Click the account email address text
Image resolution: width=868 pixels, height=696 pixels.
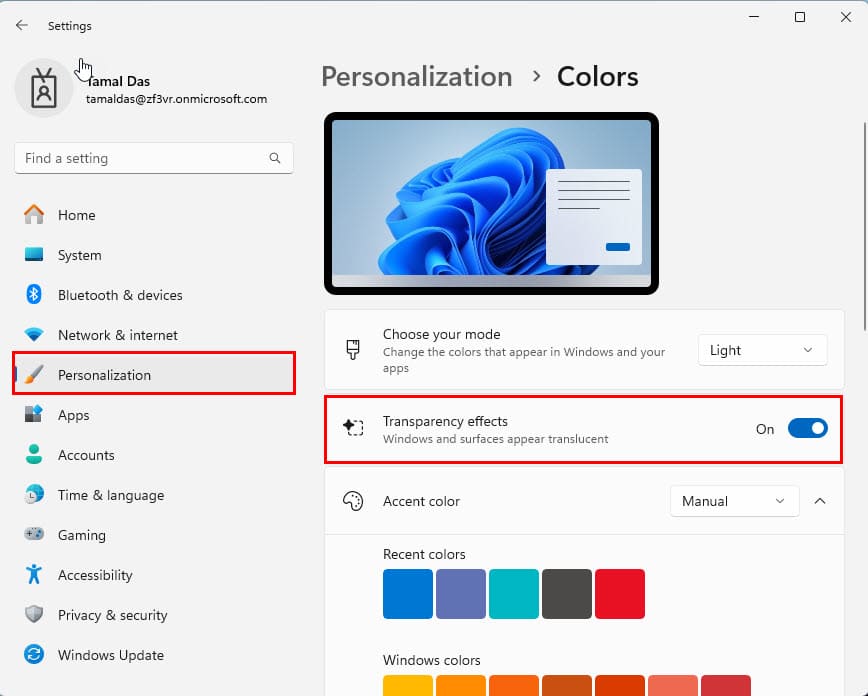click(176, 99)
